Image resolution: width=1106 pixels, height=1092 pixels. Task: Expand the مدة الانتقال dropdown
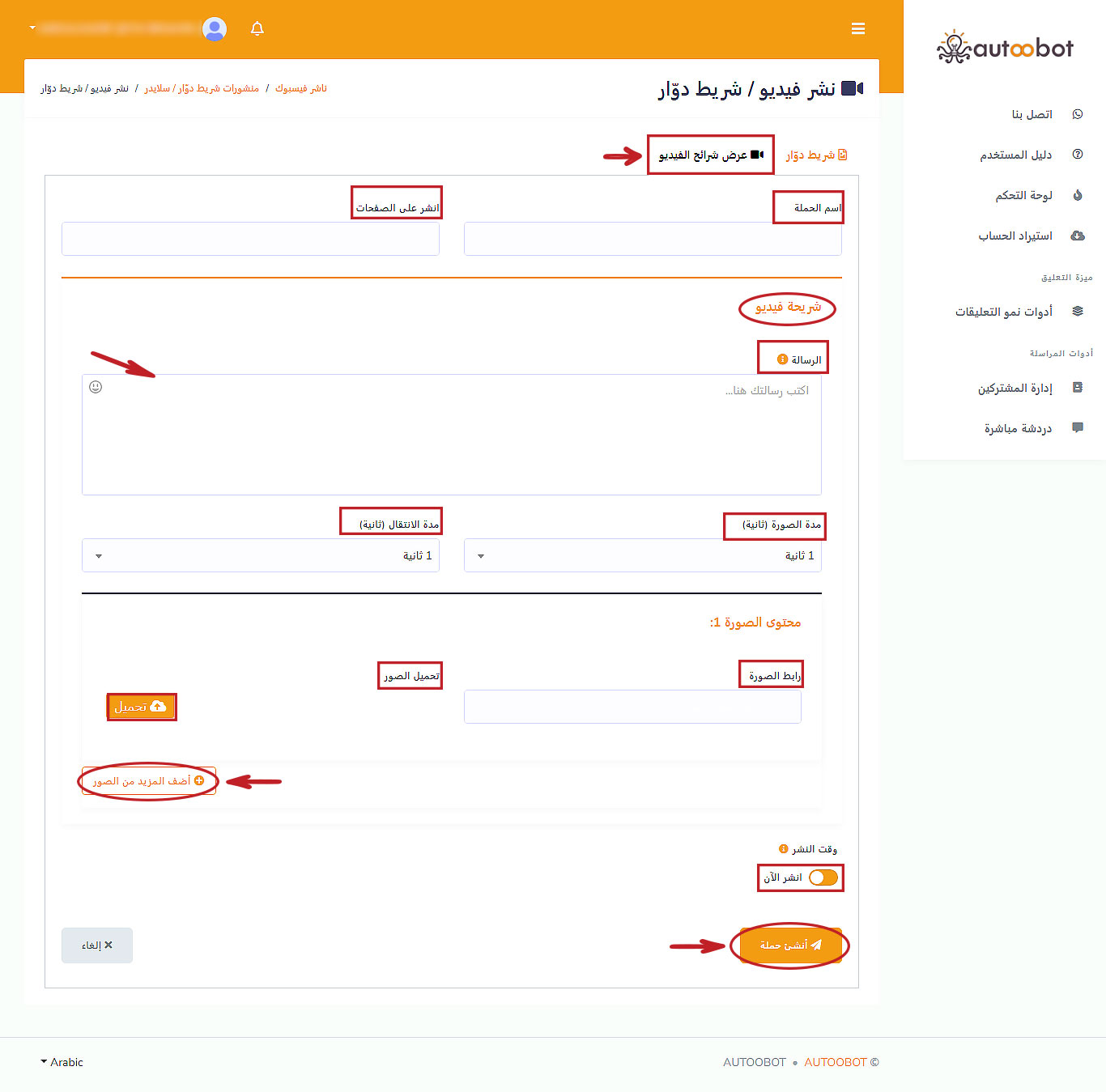260,556
